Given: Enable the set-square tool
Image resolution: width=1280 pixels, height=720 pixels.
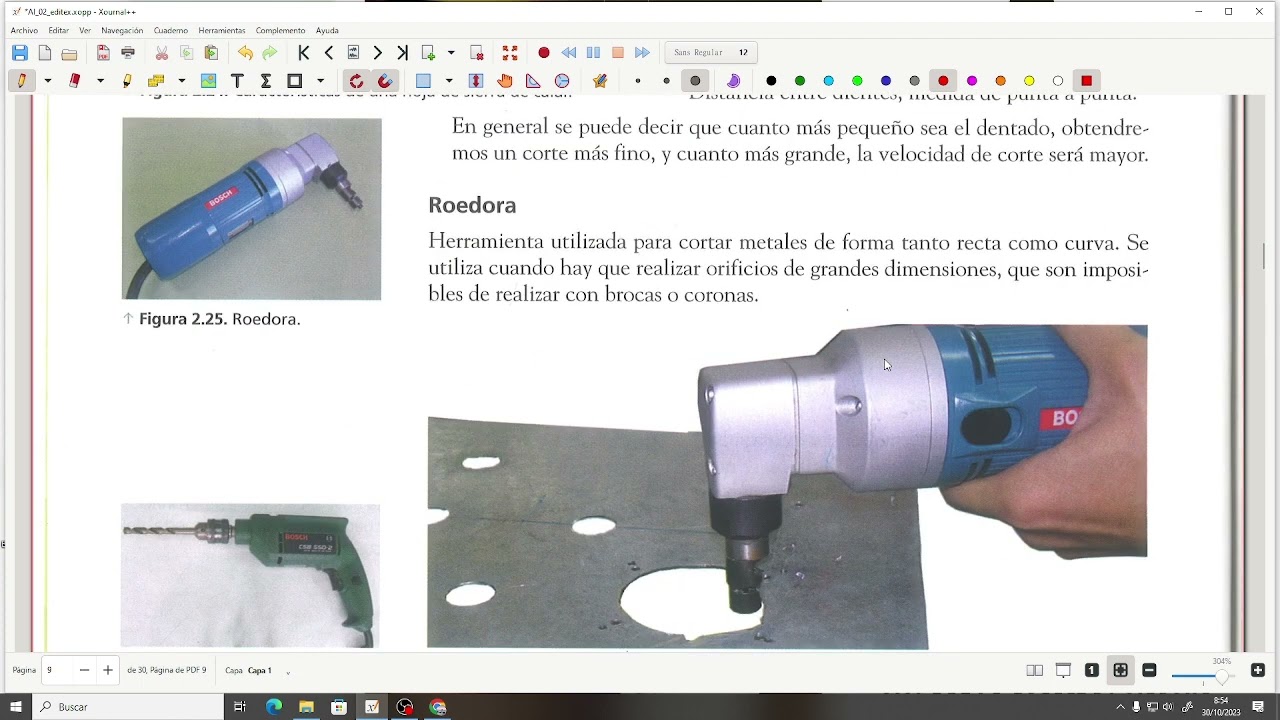Looking at the screenshot, I should [x=533, y=81].
